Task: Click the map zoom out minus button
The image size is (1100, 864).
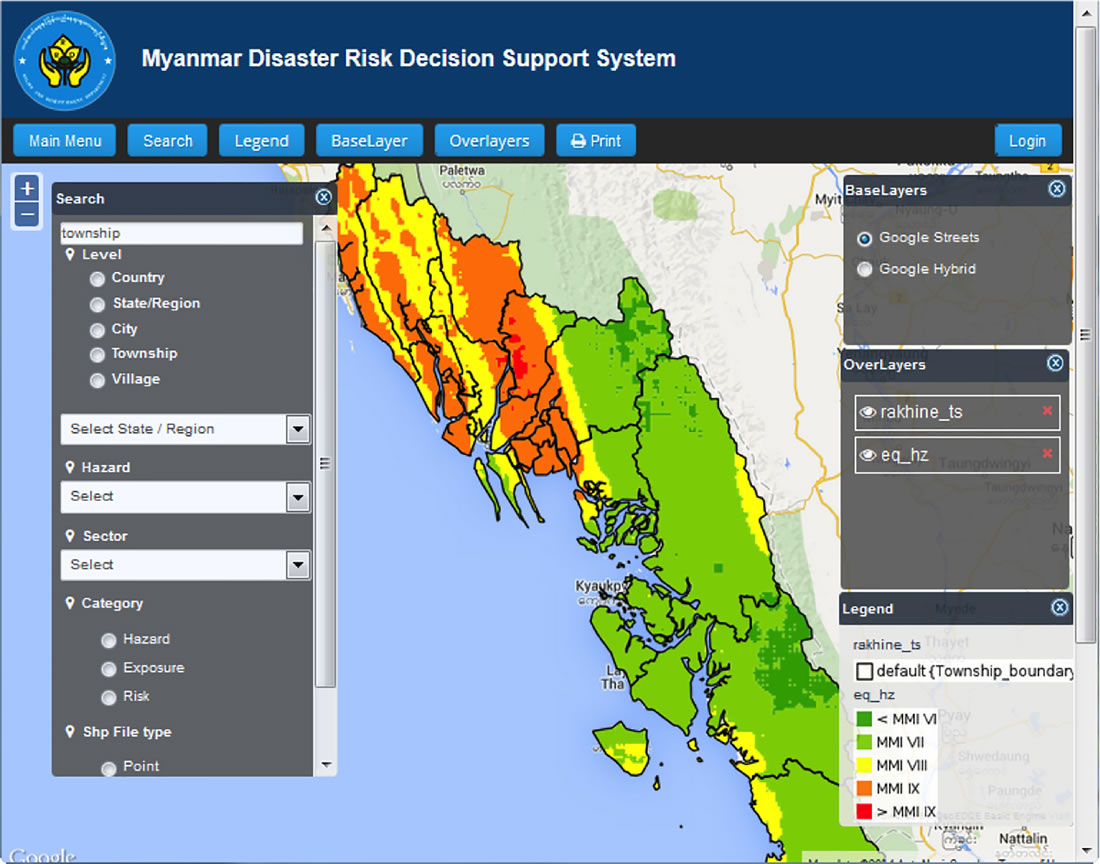Action: point(28,214)
